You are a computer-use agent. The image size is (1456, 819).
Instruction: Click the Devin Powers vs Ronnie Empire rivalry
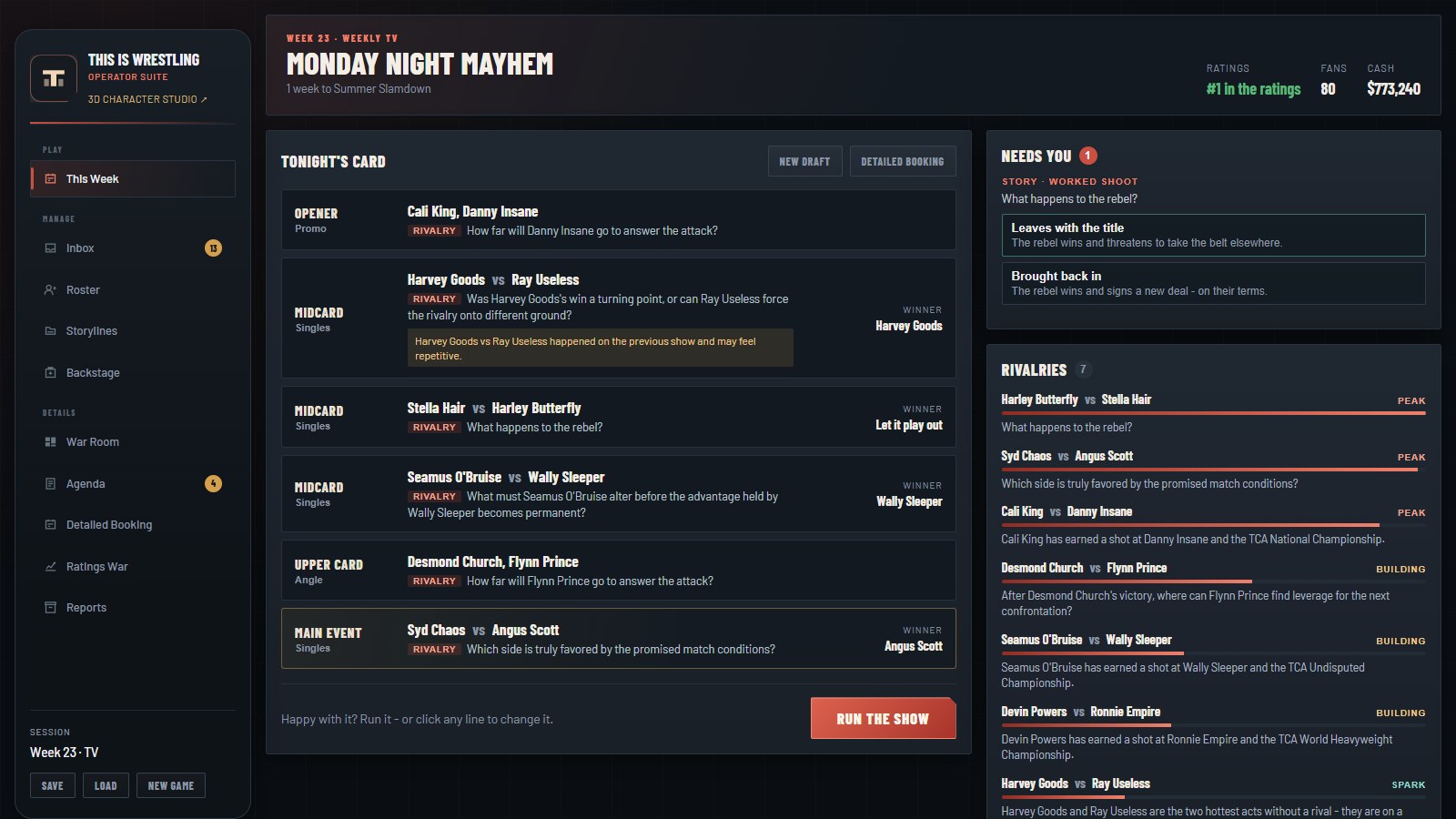tap(1213, 733)
